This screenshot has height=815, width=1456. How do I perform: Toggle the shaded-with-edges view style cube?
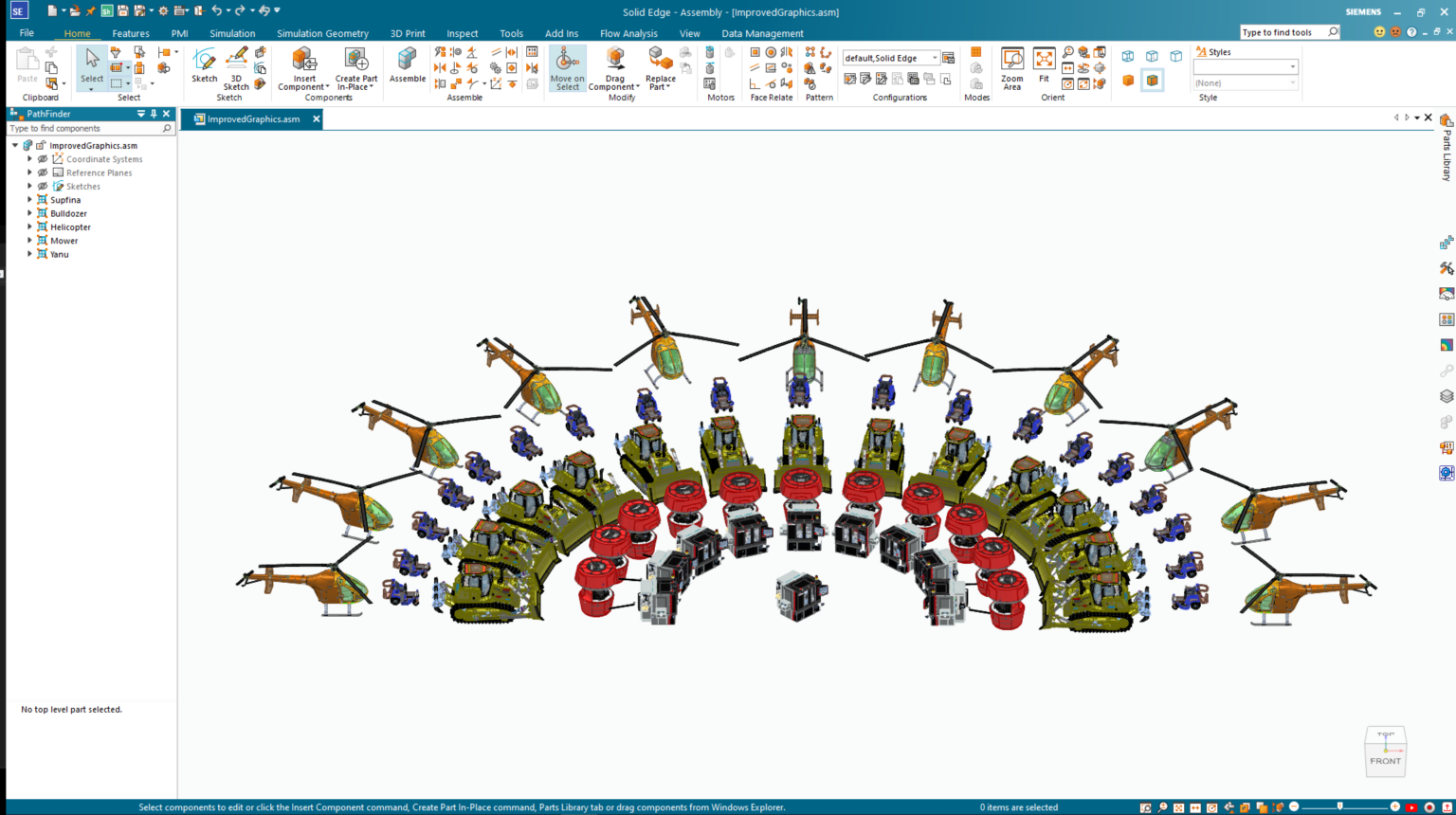click(1153, 81)
